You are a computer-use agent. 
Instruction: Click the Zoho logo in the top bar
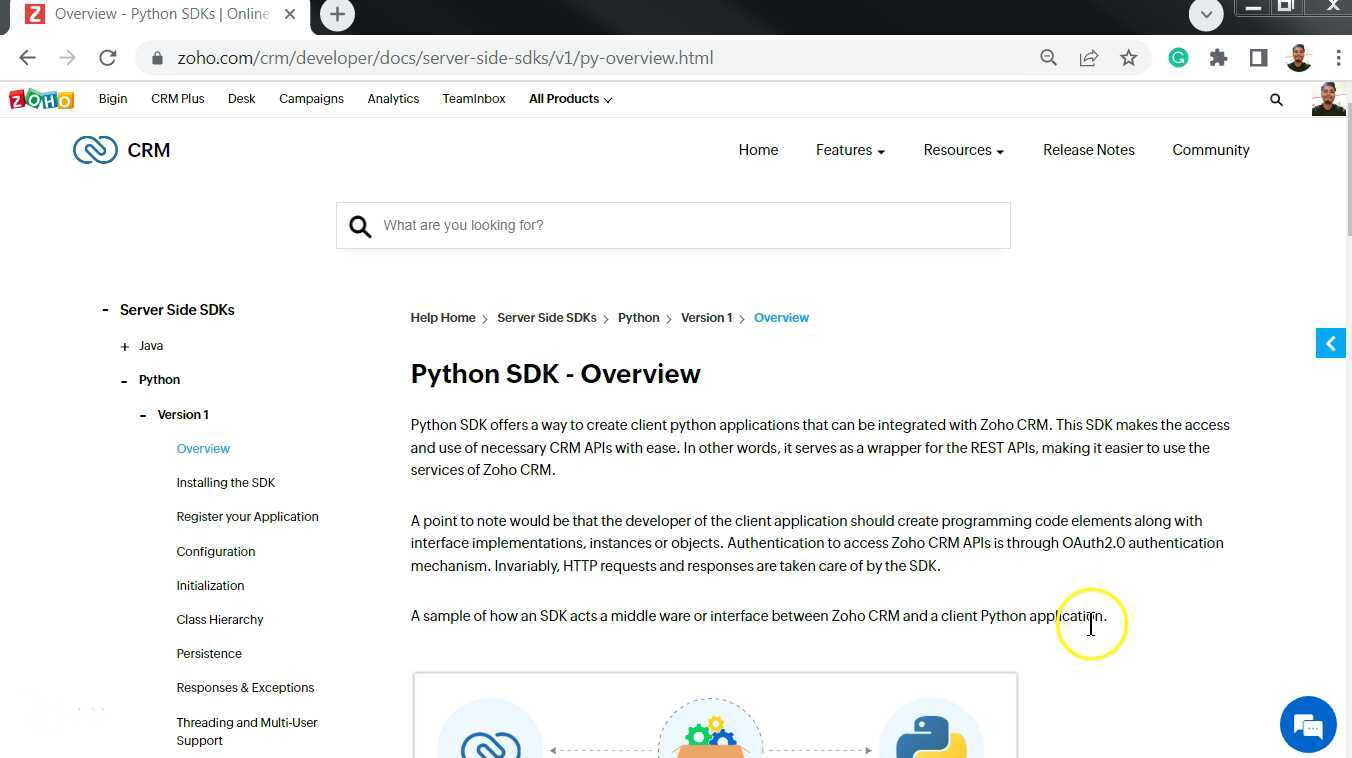pyautogui.click(x=40, y=98)
